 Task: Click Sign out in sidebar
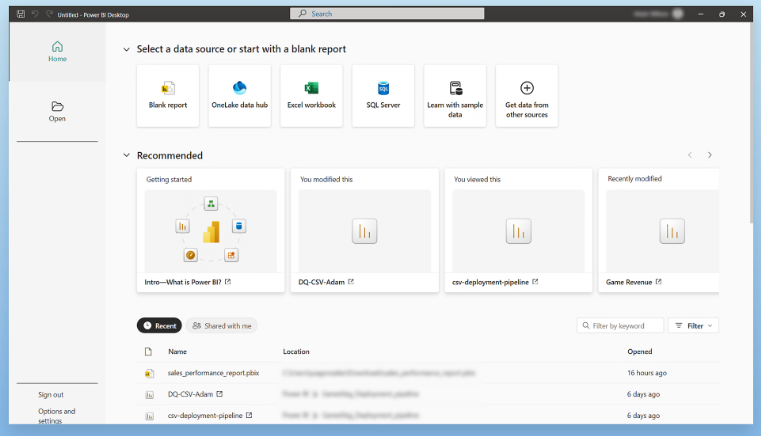[x=51, y=395]
